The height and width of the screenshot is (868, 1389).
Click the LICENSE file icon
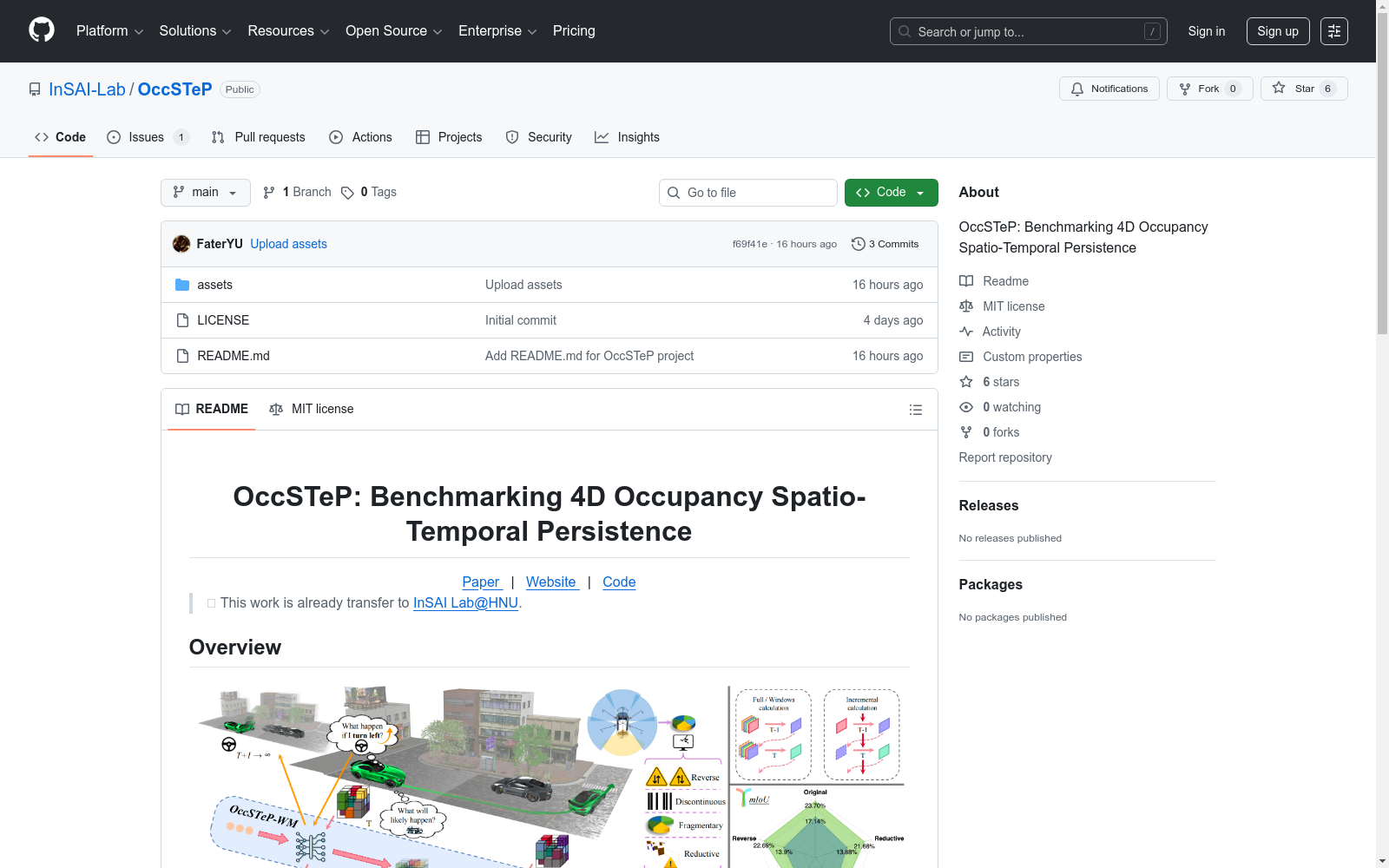(182, 320)
